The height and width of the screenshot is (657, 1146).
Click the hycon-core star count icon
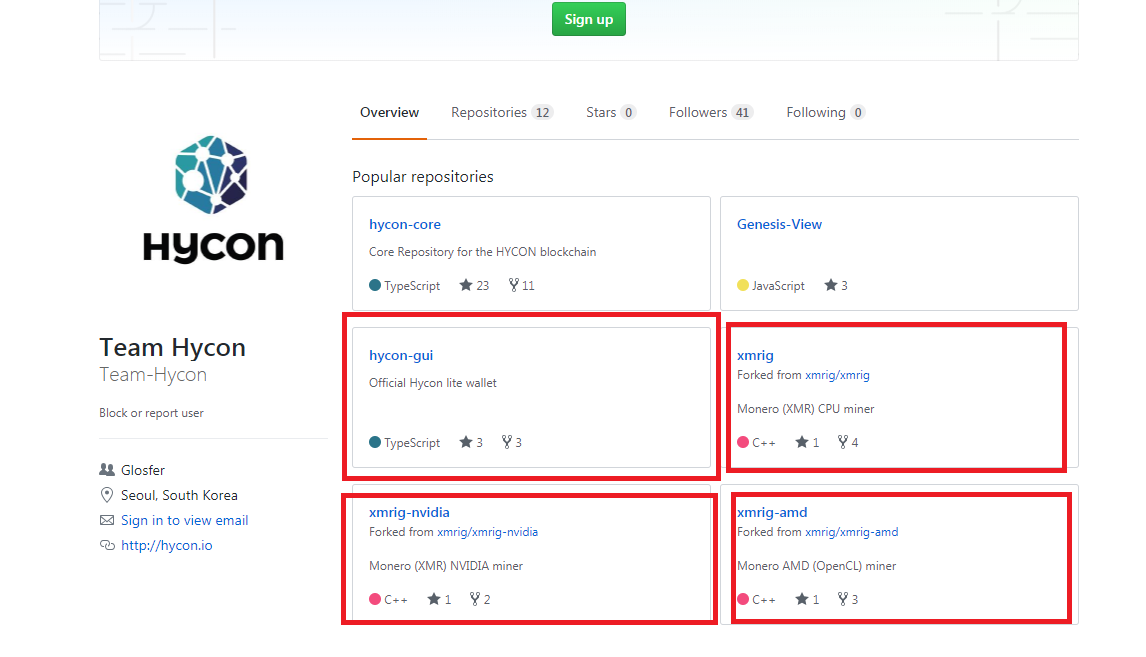(466, 285)
